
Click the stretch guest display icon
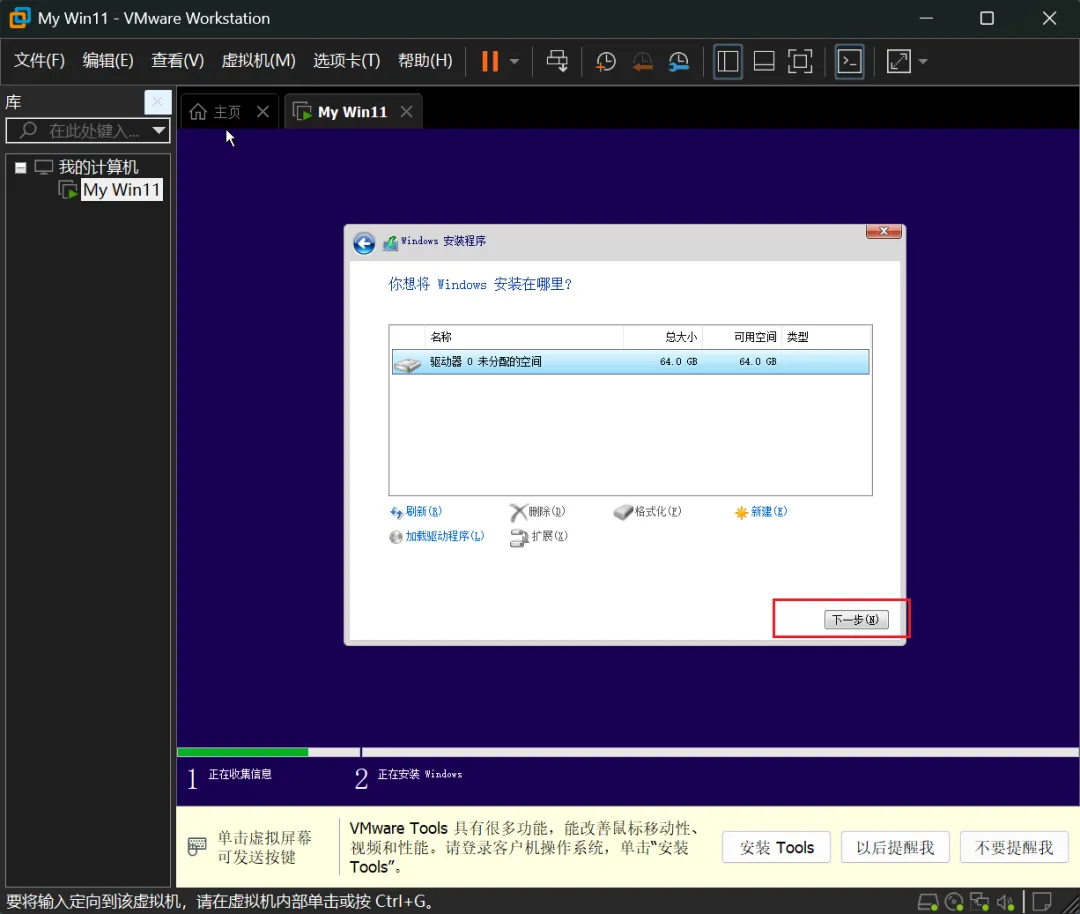[899, 61]
